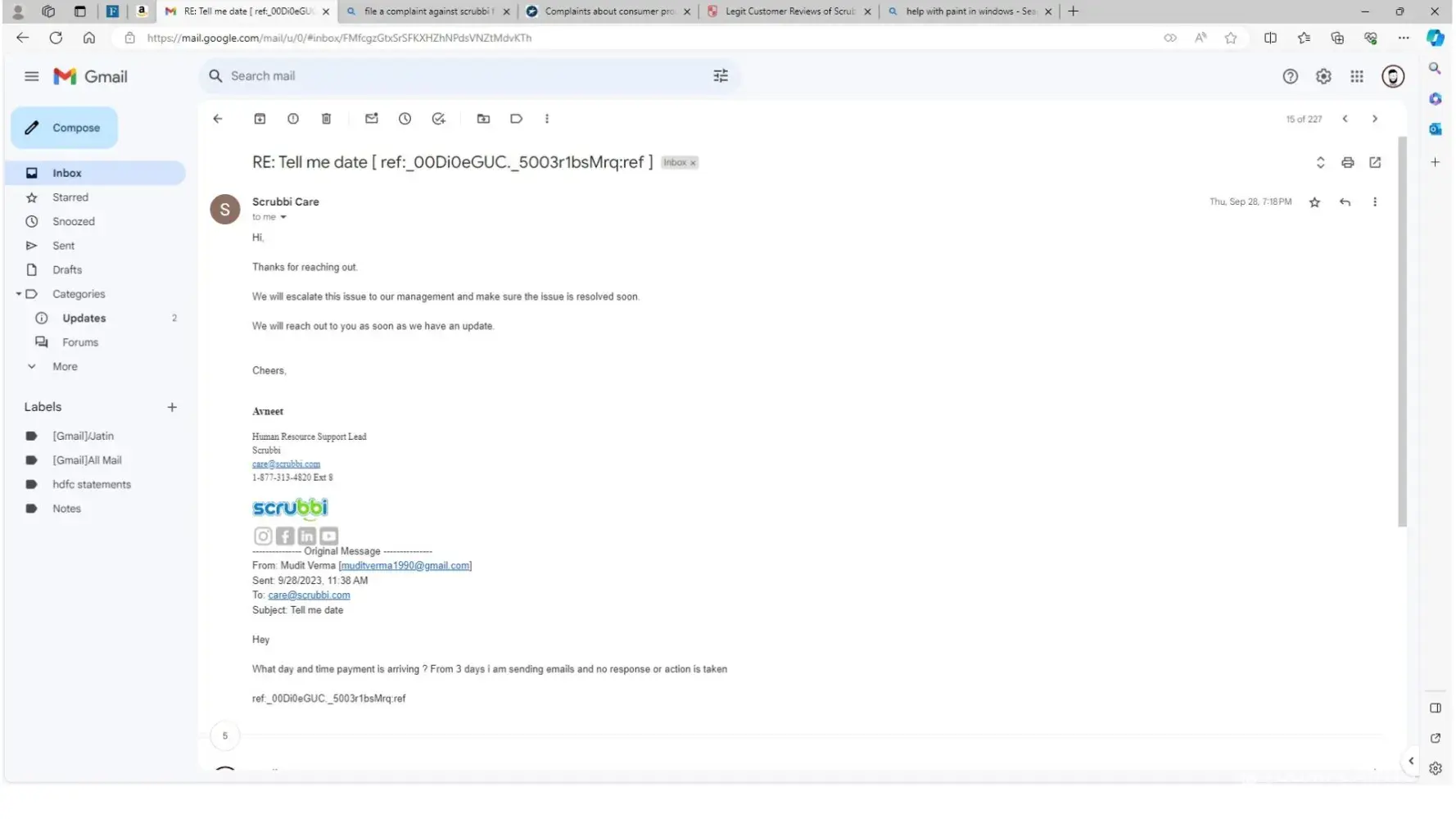
Task: Report spam using the exclamation icon
Action: click(293, 119)
